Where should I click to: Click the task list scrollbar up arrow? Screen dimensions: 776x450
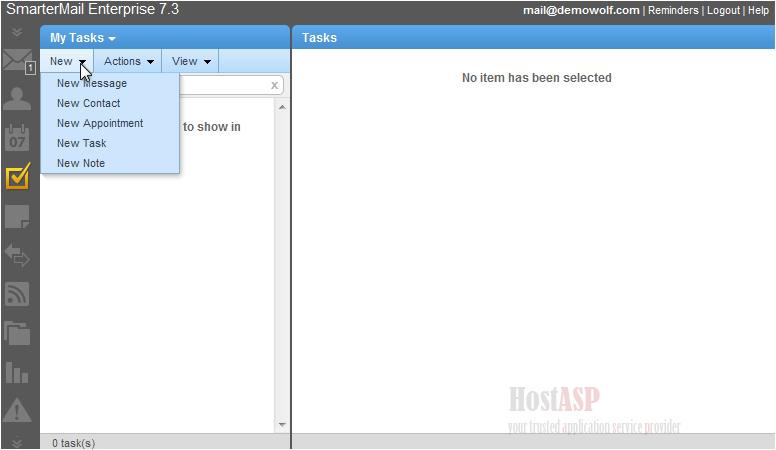(x=282, y=107)
